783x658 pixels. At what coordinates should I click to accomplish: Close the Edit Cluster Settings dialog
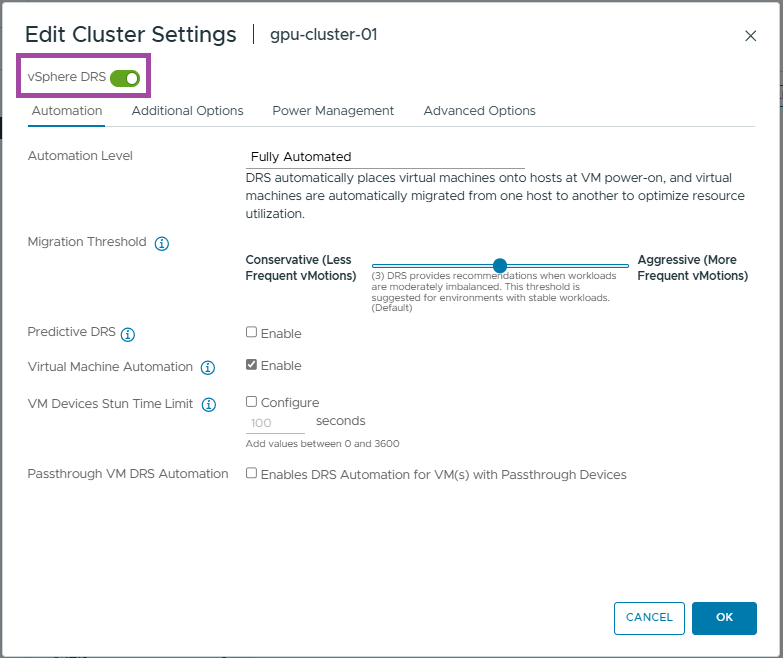click(x=751, y=36)
